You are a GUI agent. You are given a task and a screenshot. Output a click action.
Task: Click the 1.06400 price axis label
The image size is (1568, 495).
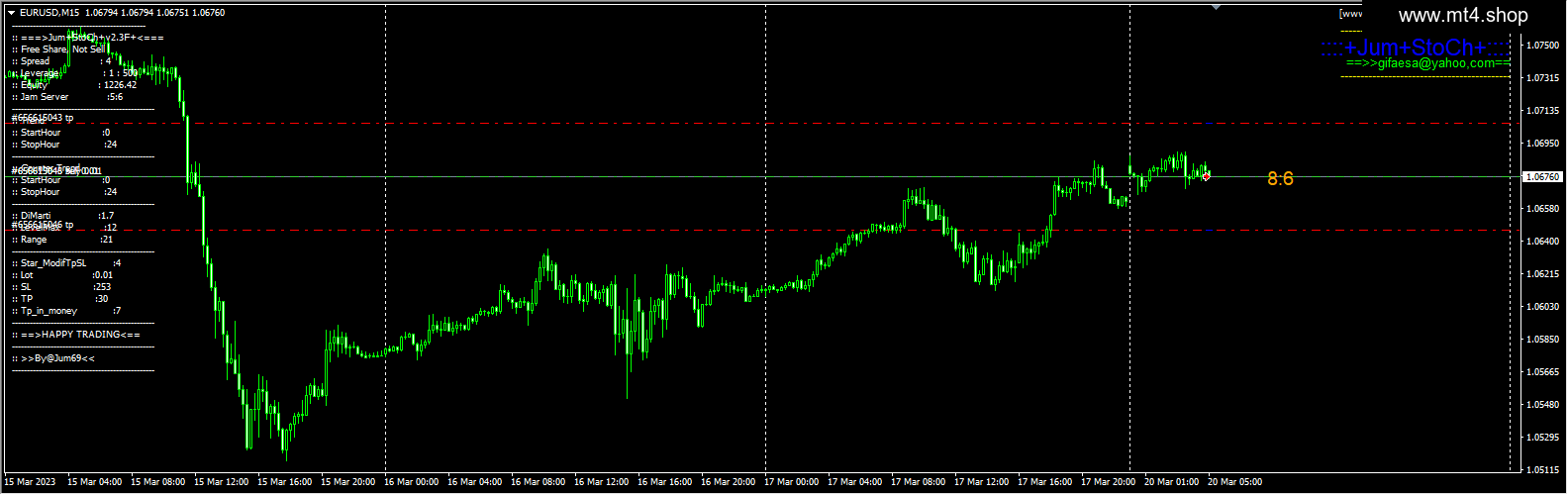pos(1543,242)
